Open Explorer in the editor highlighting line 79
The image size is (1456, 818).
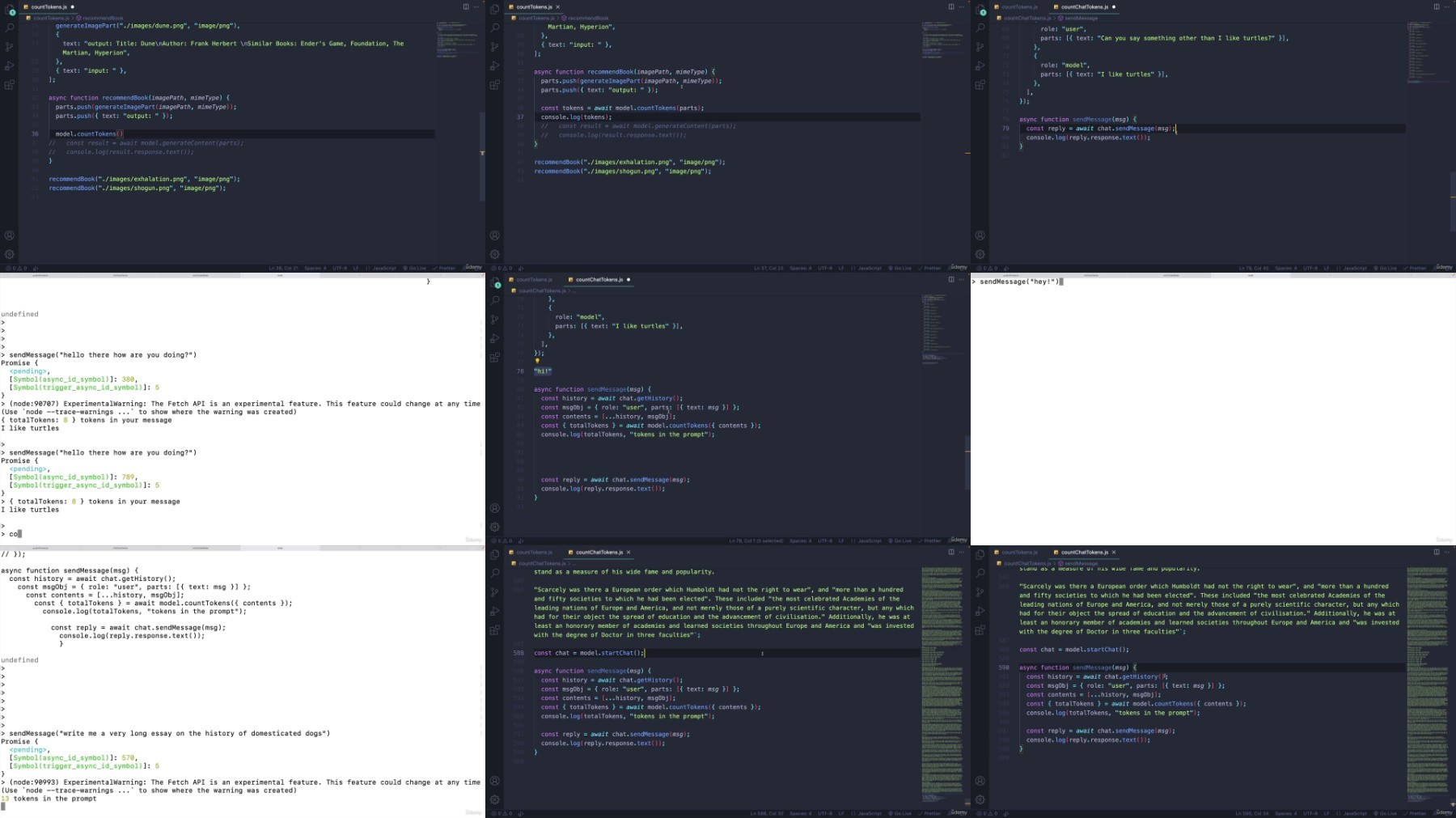click(x=980, y=9)
